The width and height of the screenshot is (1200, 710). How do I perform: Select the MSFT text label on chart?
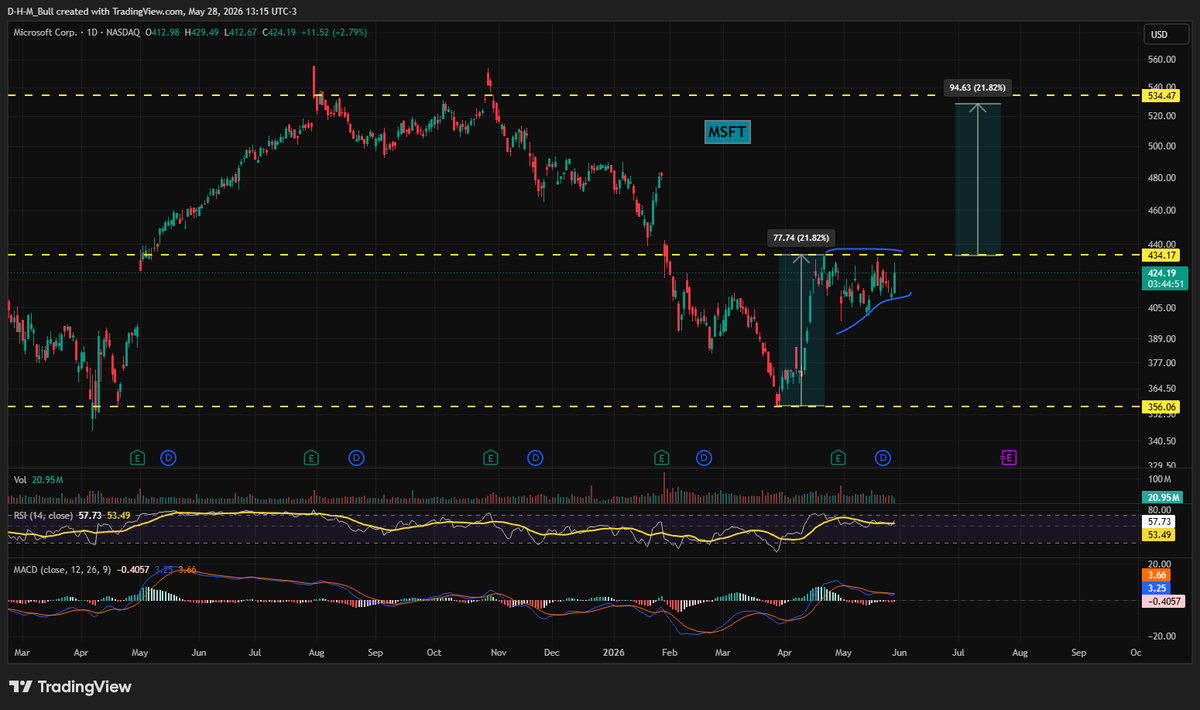(x=727, y=131)
